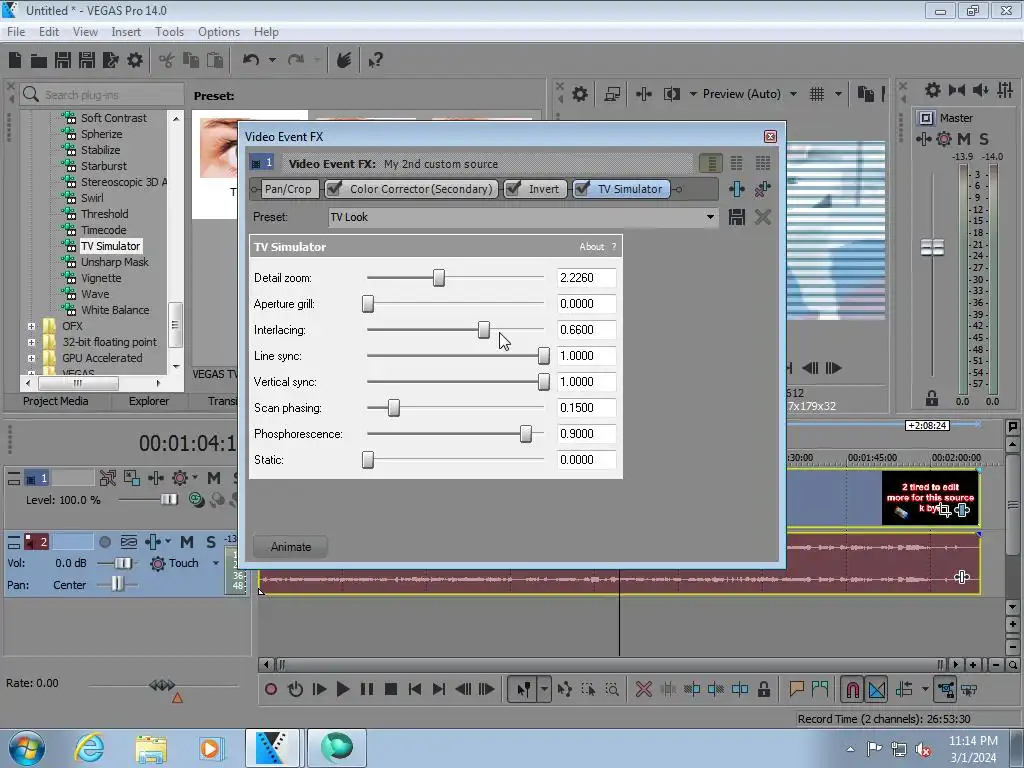Open Preview (Auto) quality dropdown

[793, 94]
